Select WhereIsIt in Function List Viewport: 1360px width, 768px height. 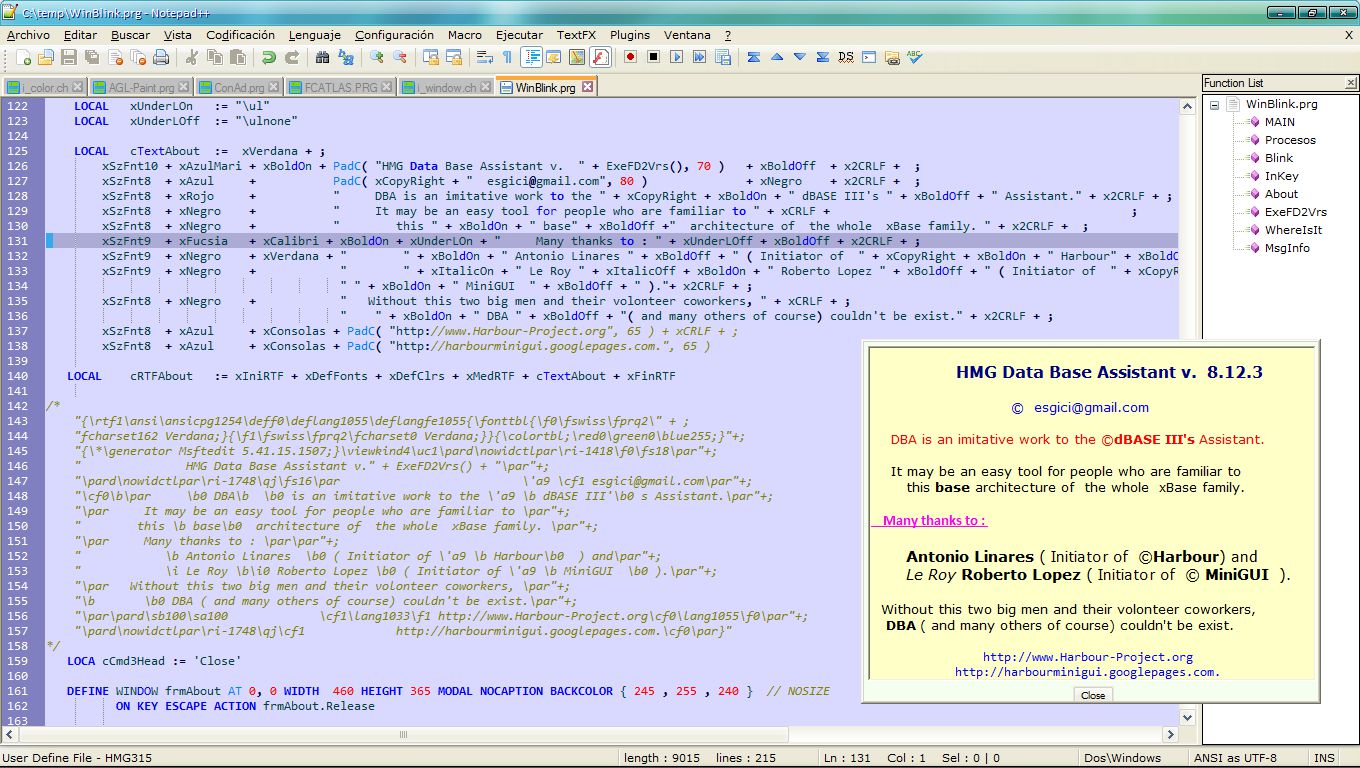1293,230
